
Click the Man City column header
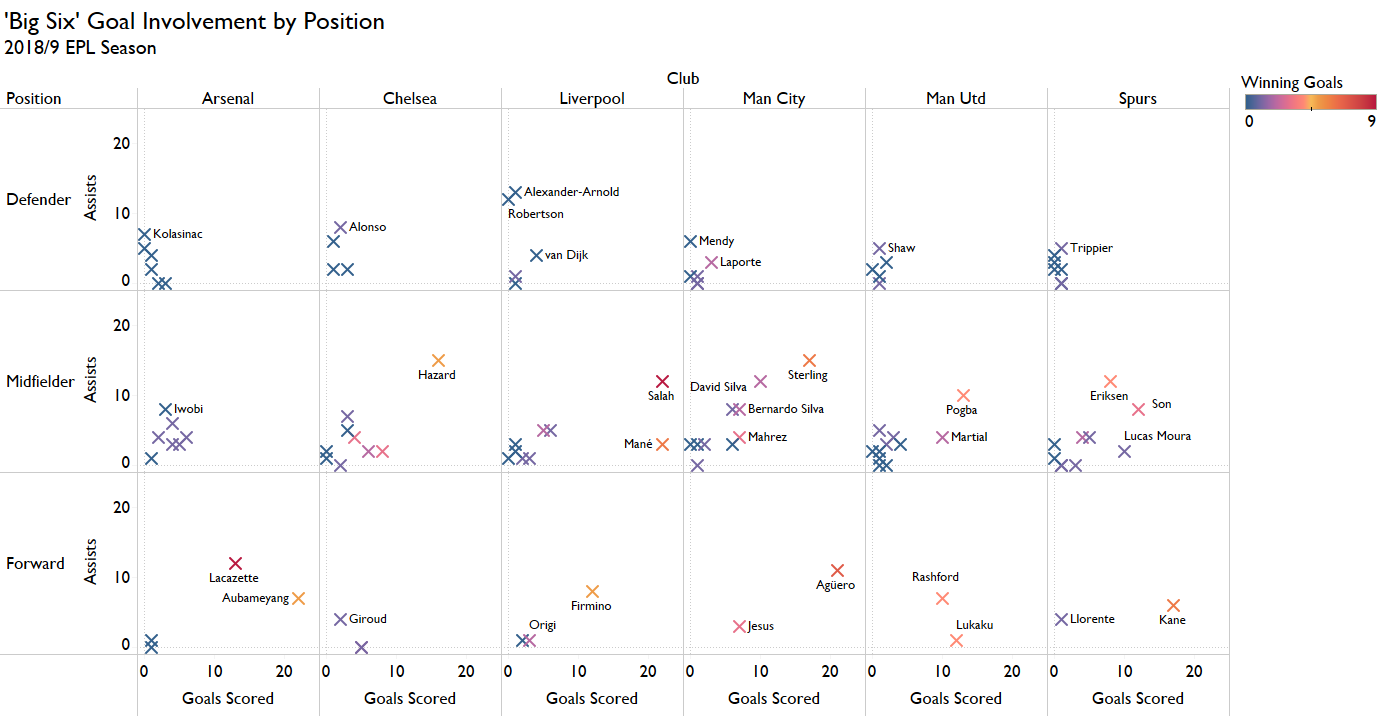click(774, 99)
